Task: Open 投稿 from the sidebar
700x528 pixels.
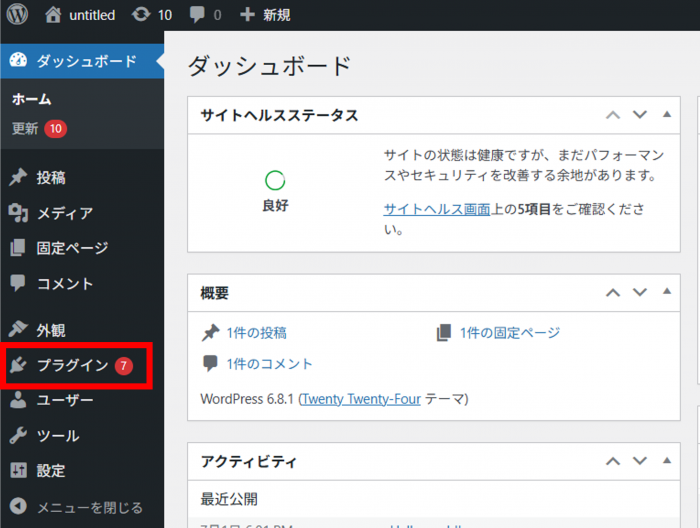Action: click(x=51, y=178)
